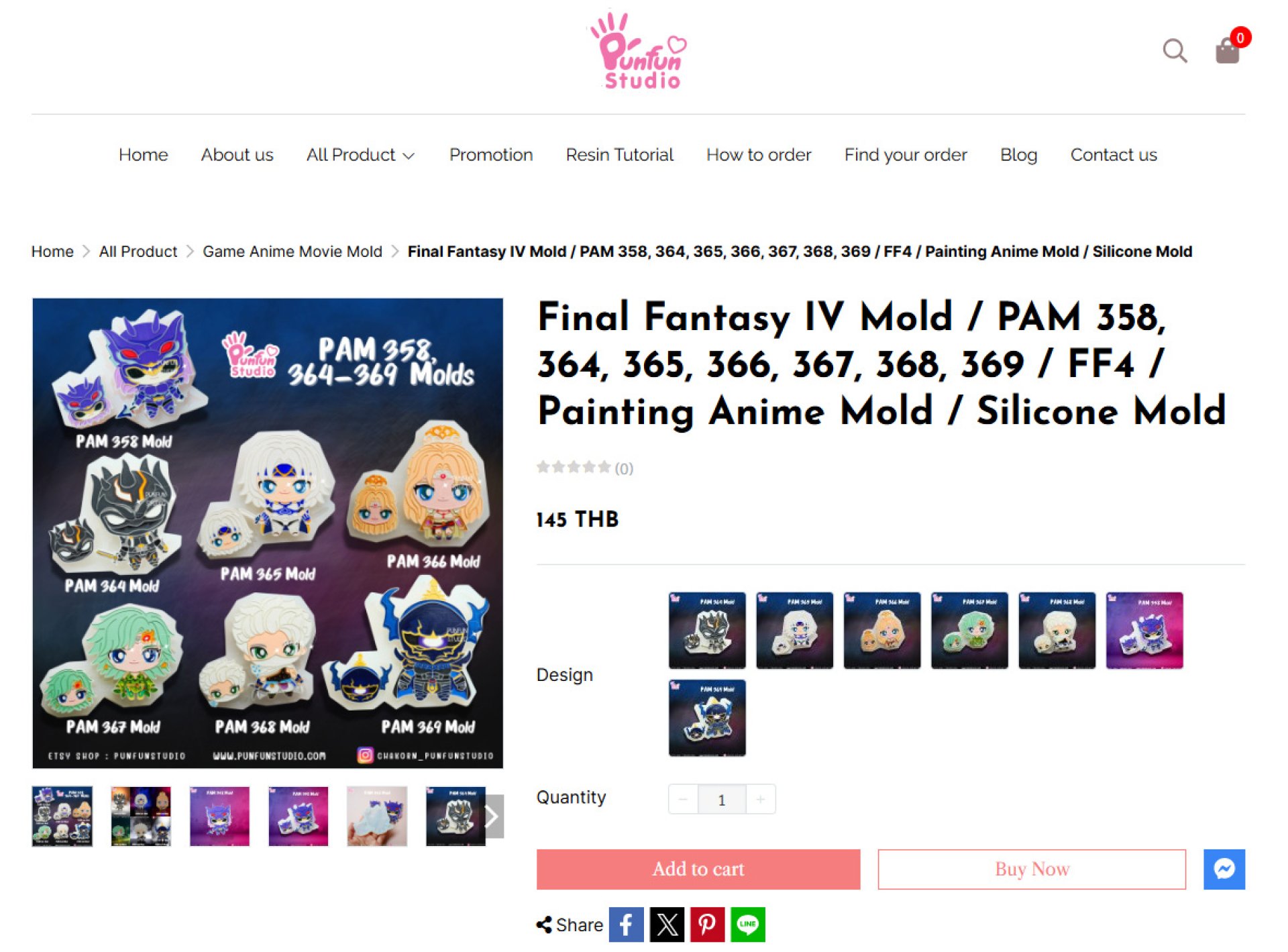Show next gallery thumbnails with arrow
Image resolution: width=1288 pixels, height=952 pixels.
pyautogui.click(x=494, y=816)
